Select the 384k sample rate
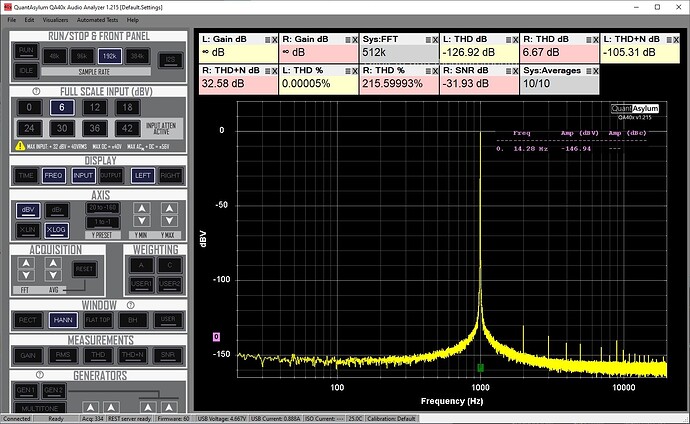The height and width of the screenshot is (424, 690). pos(137,56)
